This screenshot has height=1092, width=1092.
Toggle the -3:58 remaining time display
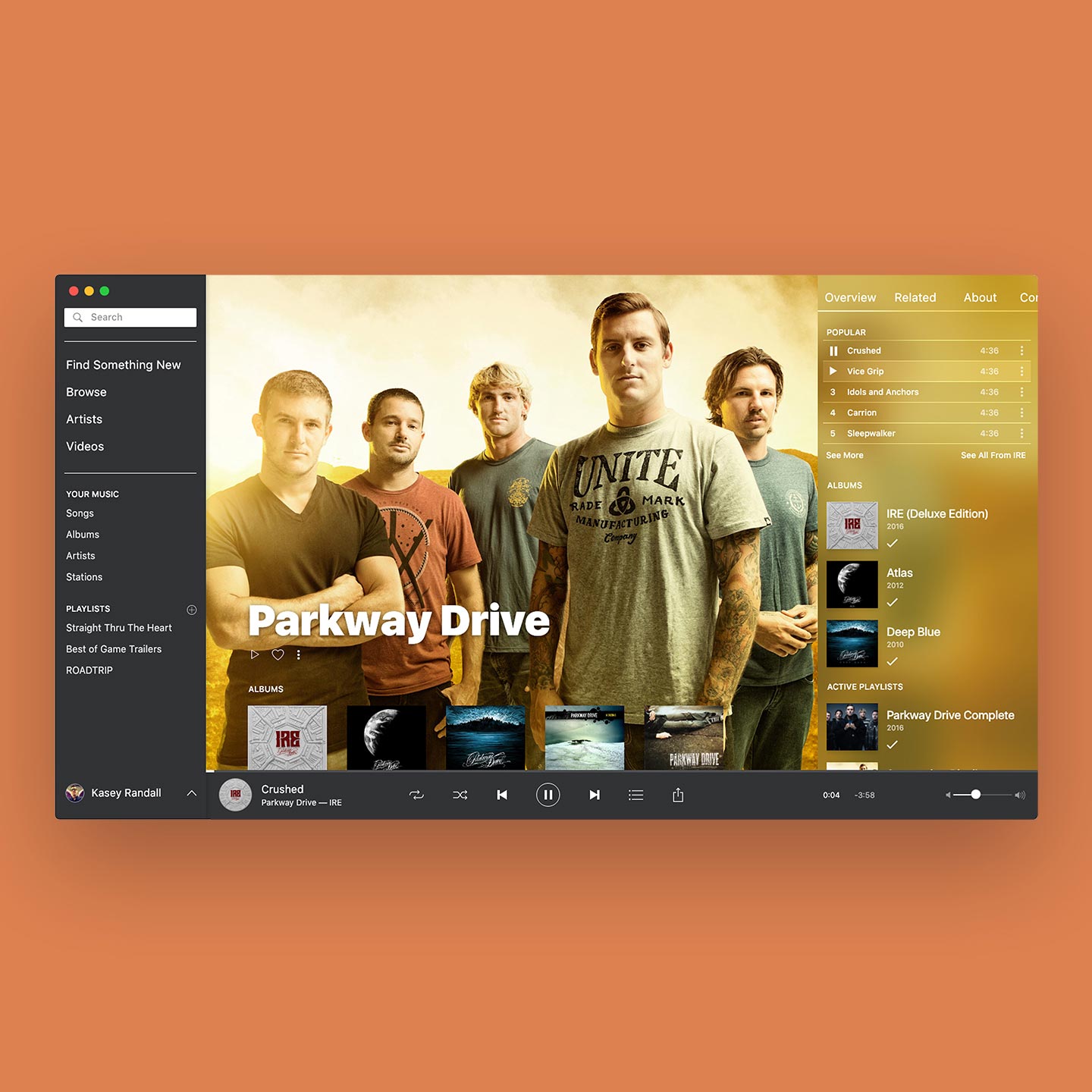pos(864,795)
